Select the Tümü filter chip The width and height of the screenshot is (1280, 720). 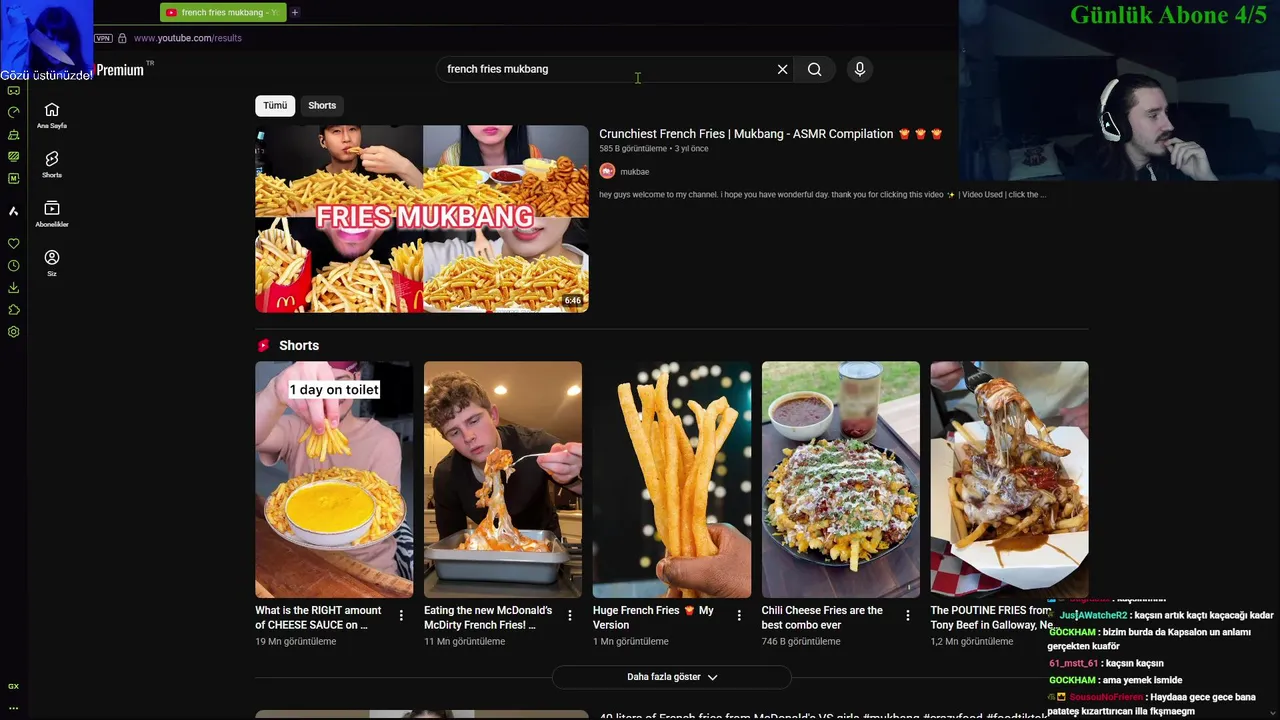[275, 105]
